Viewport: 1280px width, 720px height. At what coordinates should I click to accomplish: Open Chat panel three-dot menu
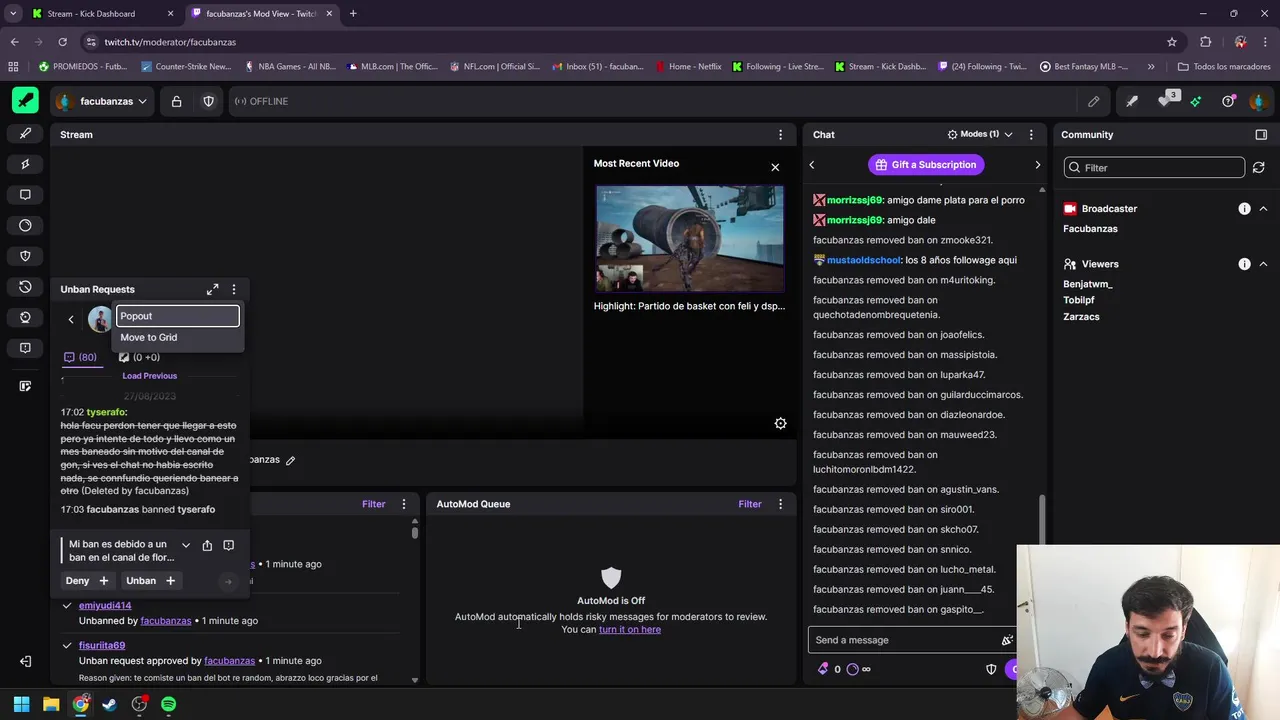click(1029, 134)
